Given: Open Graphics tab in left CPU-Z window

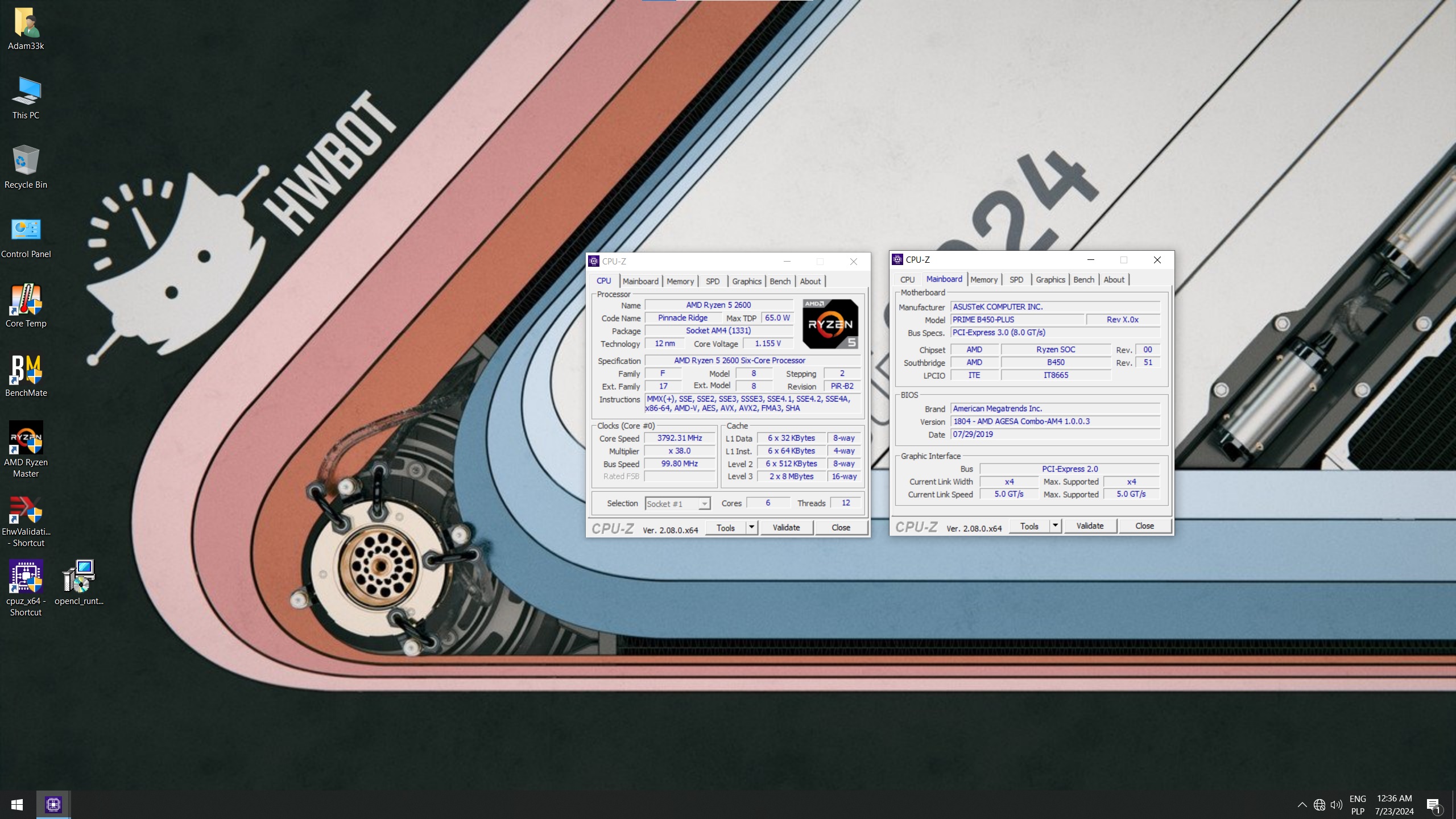Looking at the screenshot, I should coord(746,281).
